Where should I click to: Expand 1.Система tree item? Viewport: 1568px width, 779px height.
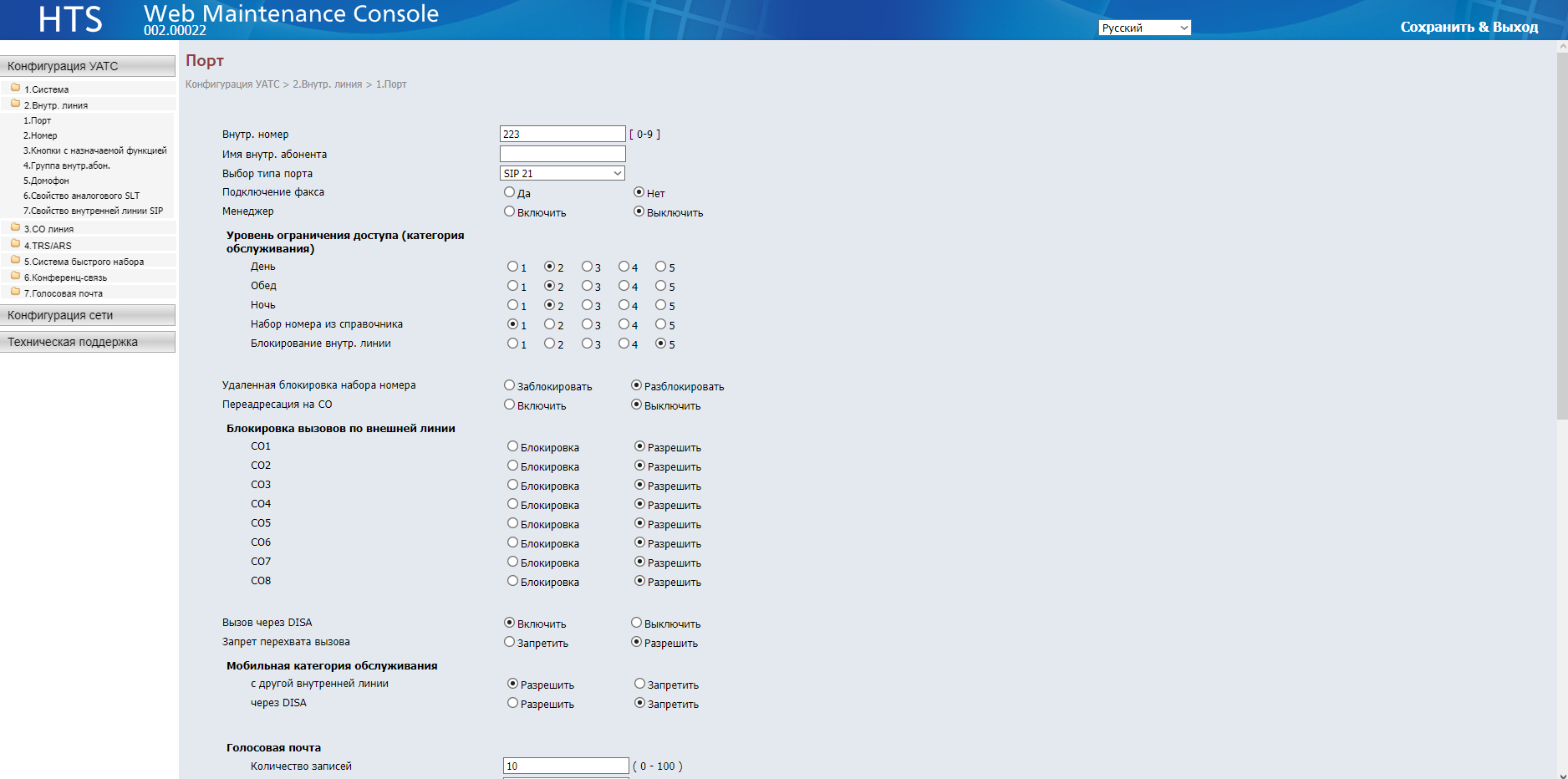47,89
